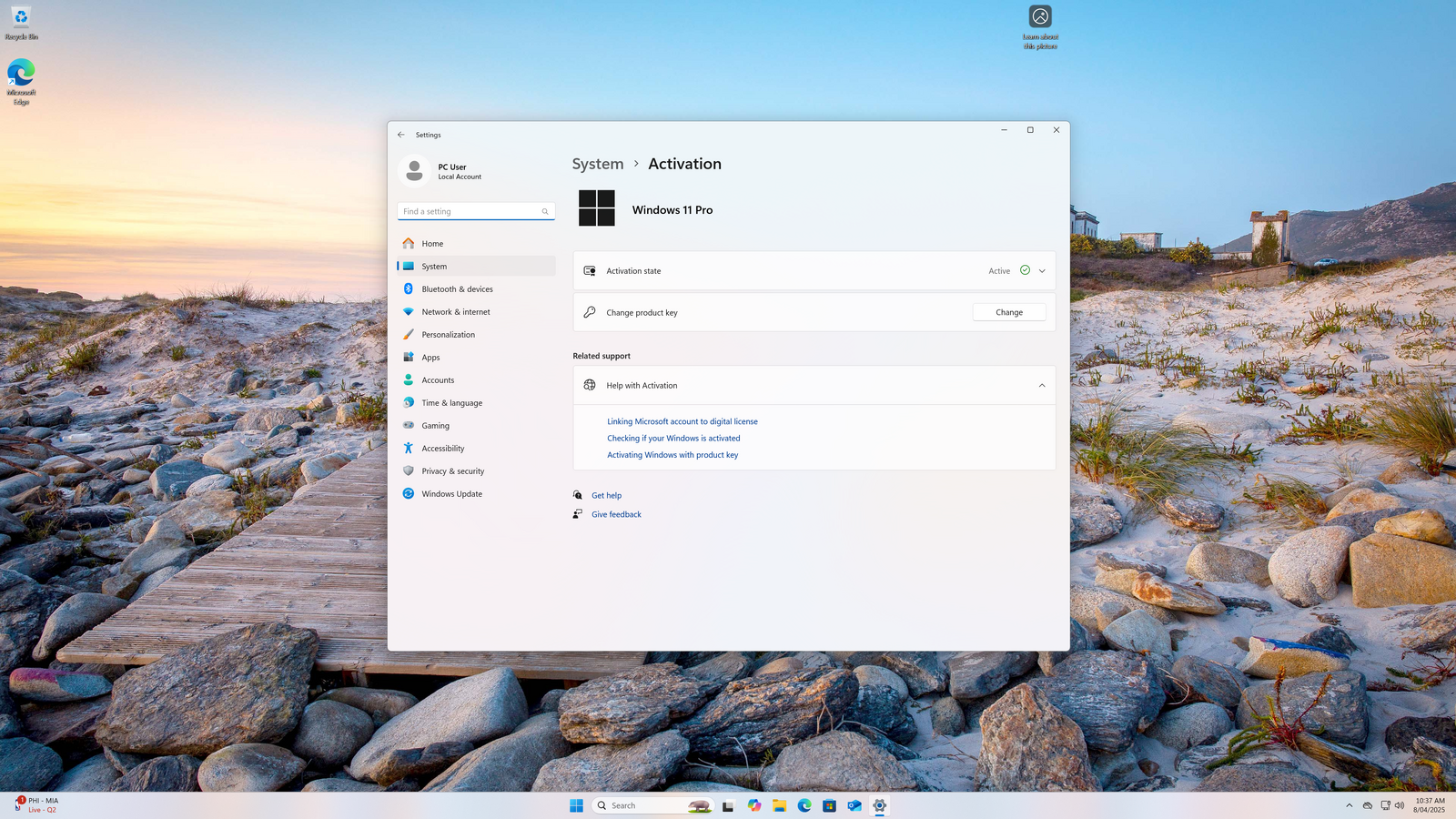1456x819 pixels.
Task: Click the Settings gear taskbar icon
Action: pos(879,805)
